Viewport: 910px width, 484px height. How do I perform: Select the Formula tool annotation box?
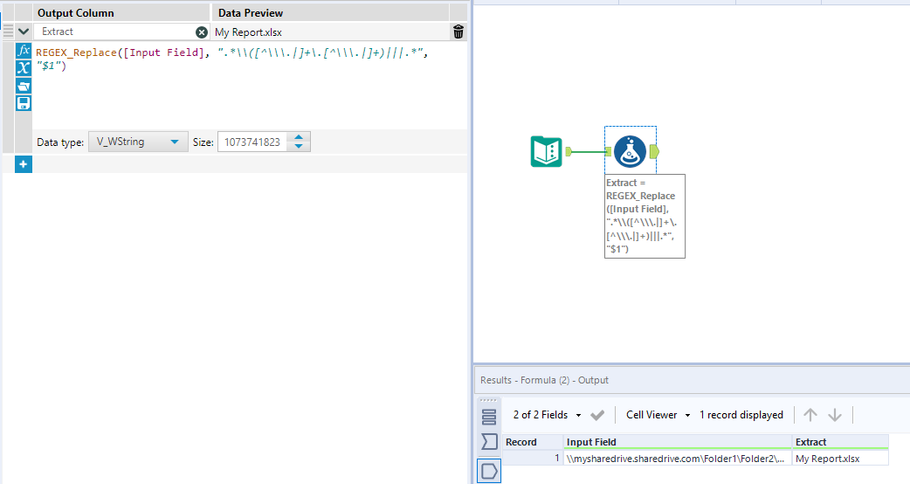click(644, 216)
